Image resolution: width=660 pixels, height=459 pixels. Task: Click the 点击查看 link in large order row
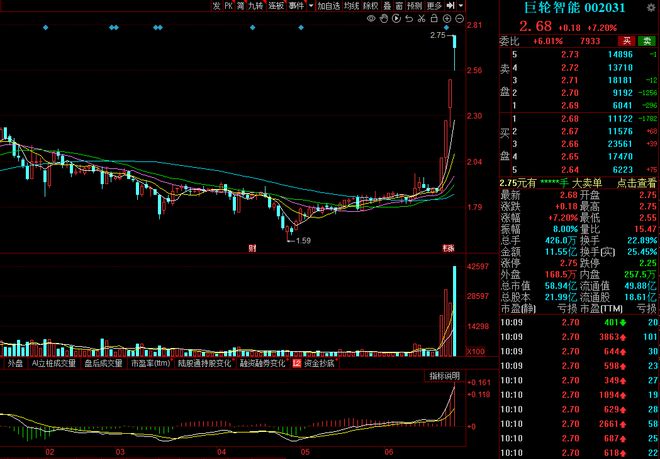point(636,183)
